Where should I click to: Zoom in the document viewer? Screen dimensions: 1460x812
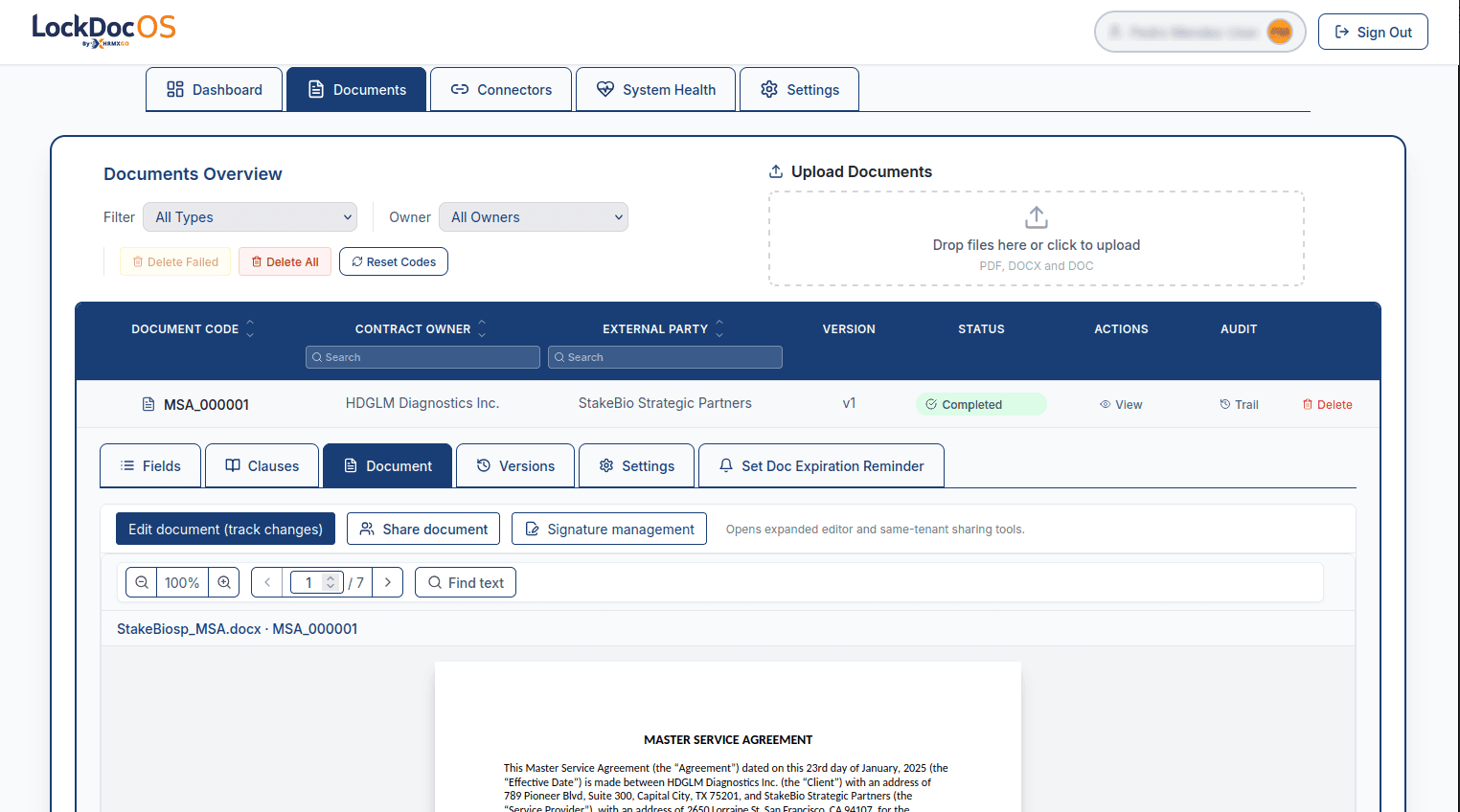point(224,582)
